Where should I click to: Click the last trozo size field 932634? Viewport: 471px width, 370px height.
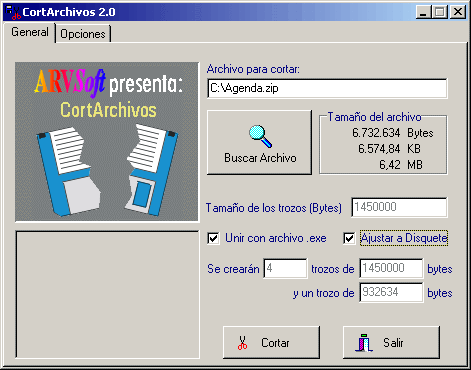click(x=391, y=292)
